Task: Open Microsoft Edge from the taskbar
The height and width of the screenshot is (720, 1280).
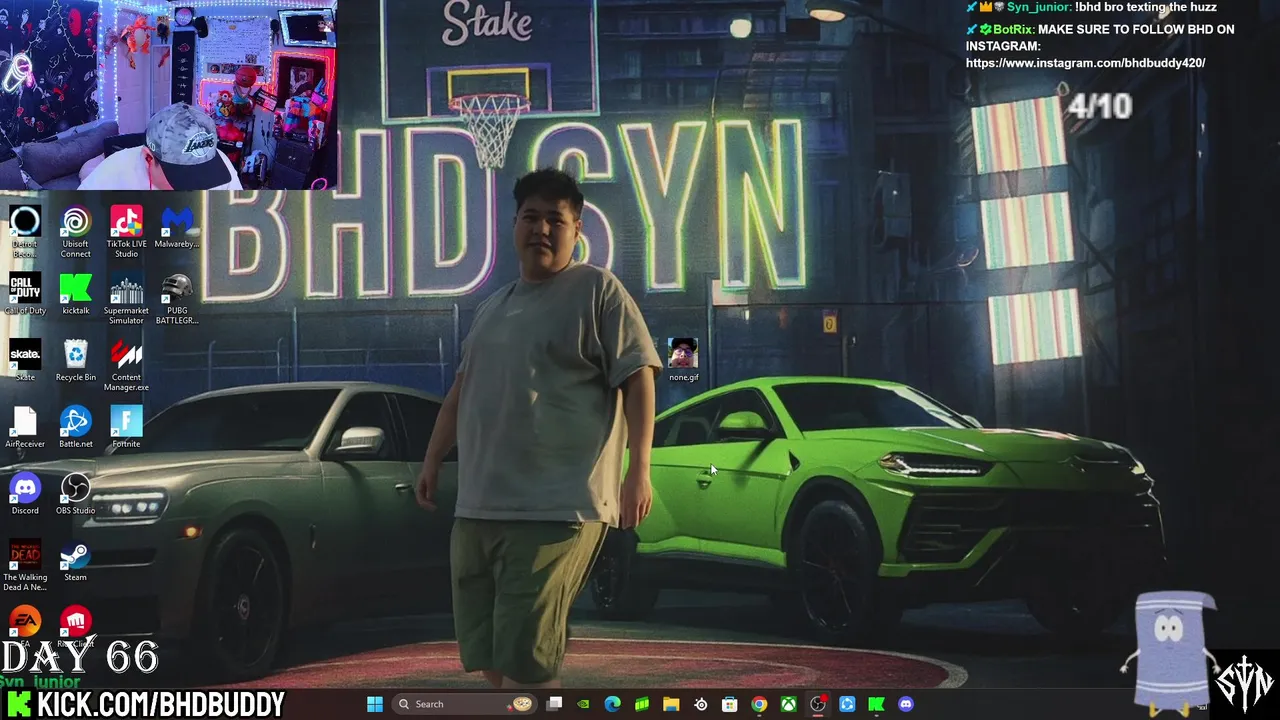Action: tap(613, 704)
